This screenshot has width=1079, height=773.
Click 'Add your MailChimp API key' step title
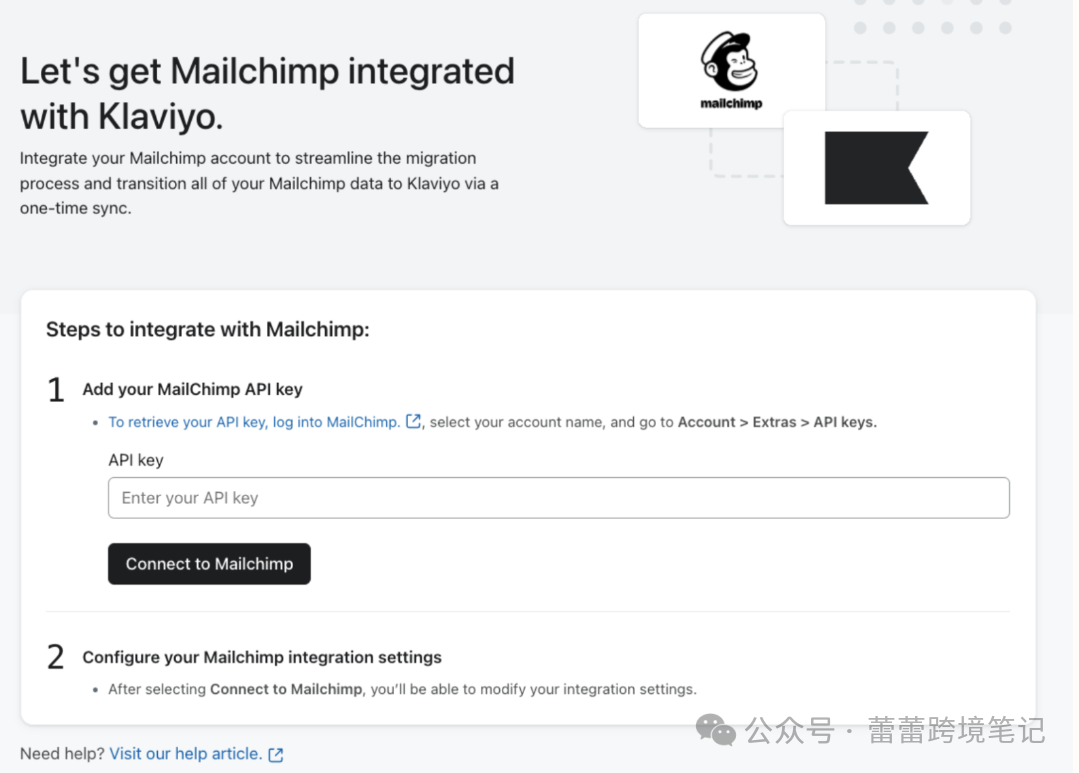click(193, 390)
